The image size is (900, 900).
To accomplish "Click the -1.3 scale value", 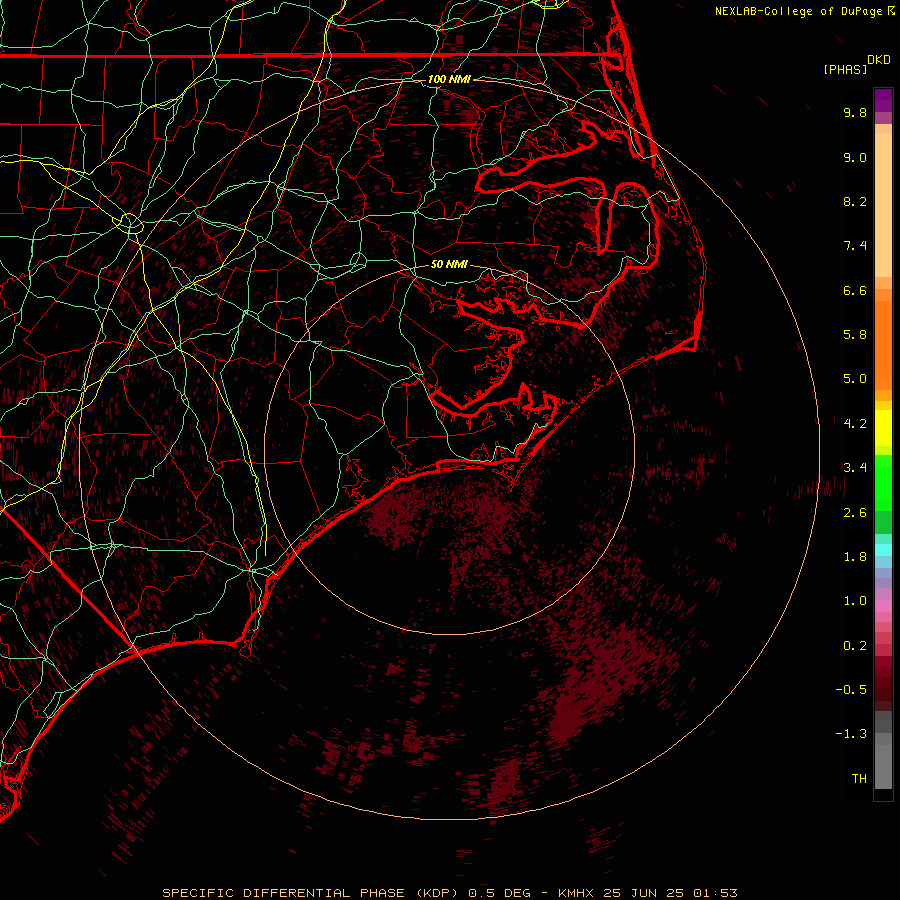I will pyautogui.click(x=851, y=734).
